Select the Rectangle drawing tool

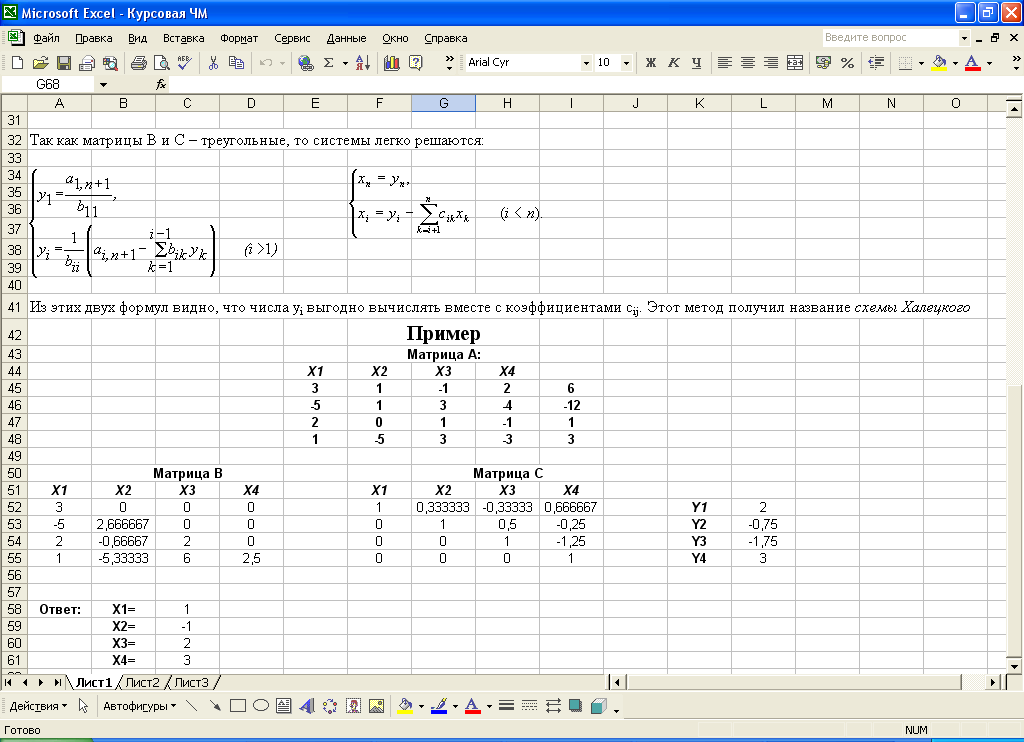point(238,705)
